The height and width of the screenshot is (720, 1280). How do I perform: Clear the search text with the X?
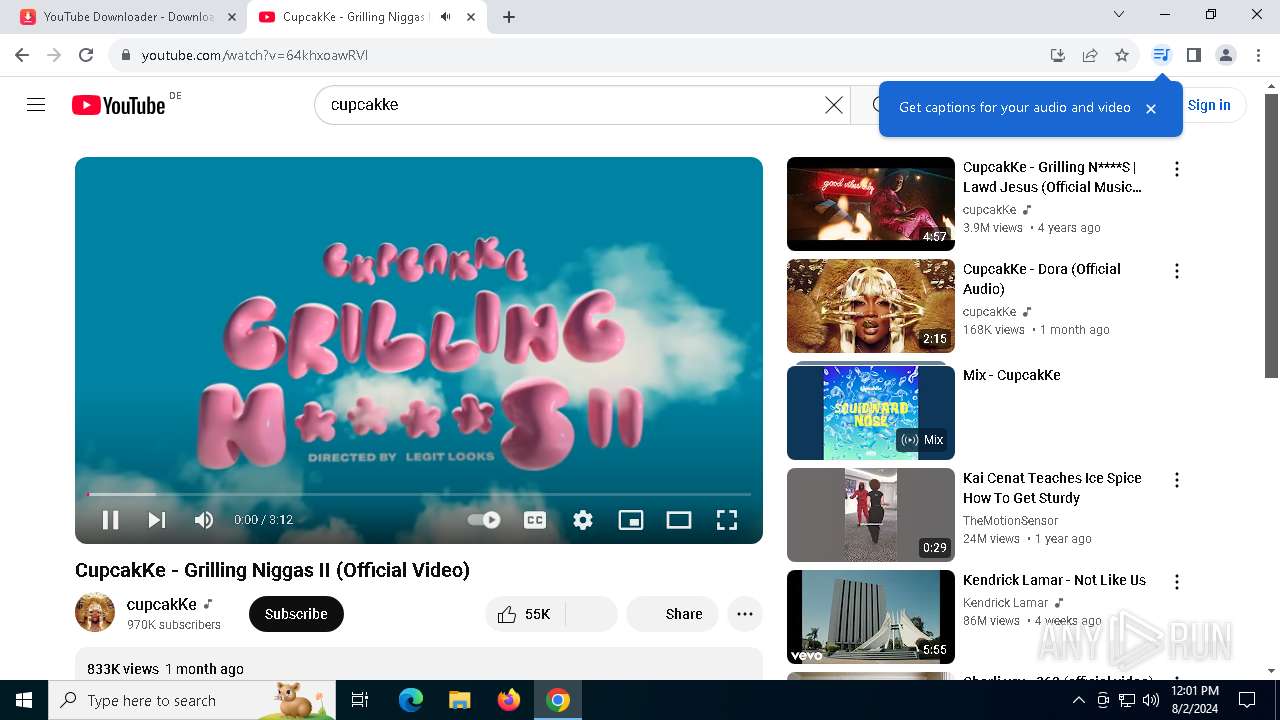pos(834,105)
